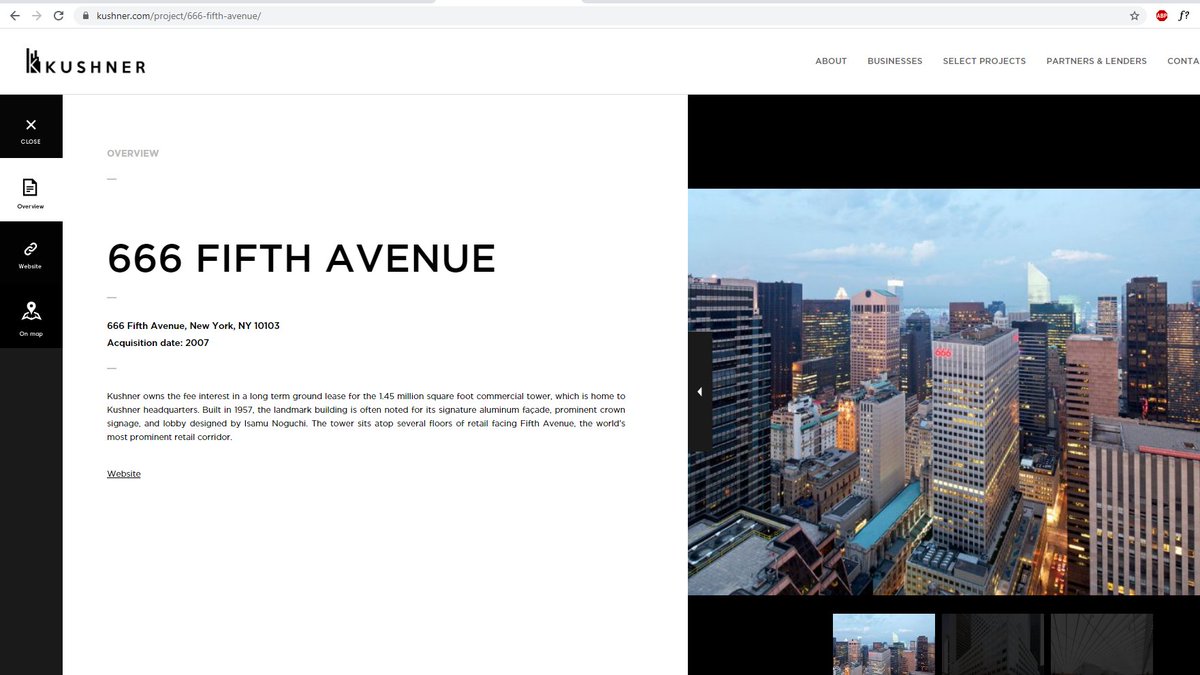Click the OVERVIEW section label

click(x=133, y=153)
